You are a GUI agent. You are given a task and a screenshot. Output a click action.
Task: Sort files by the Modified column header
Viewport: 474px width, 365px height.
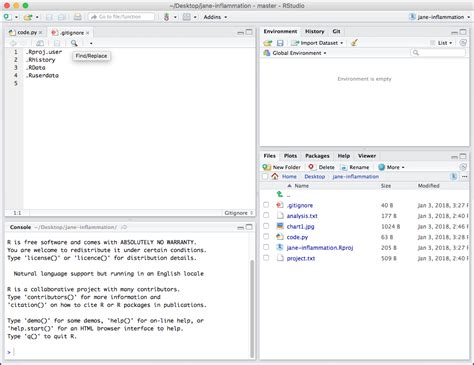pyautogui.click(x=428, y=186)
